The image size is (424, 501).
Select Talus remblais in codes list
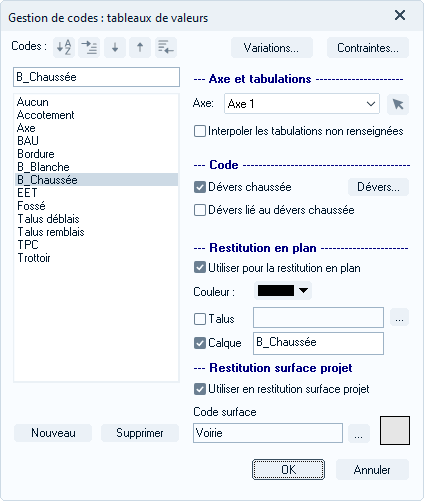51,232
